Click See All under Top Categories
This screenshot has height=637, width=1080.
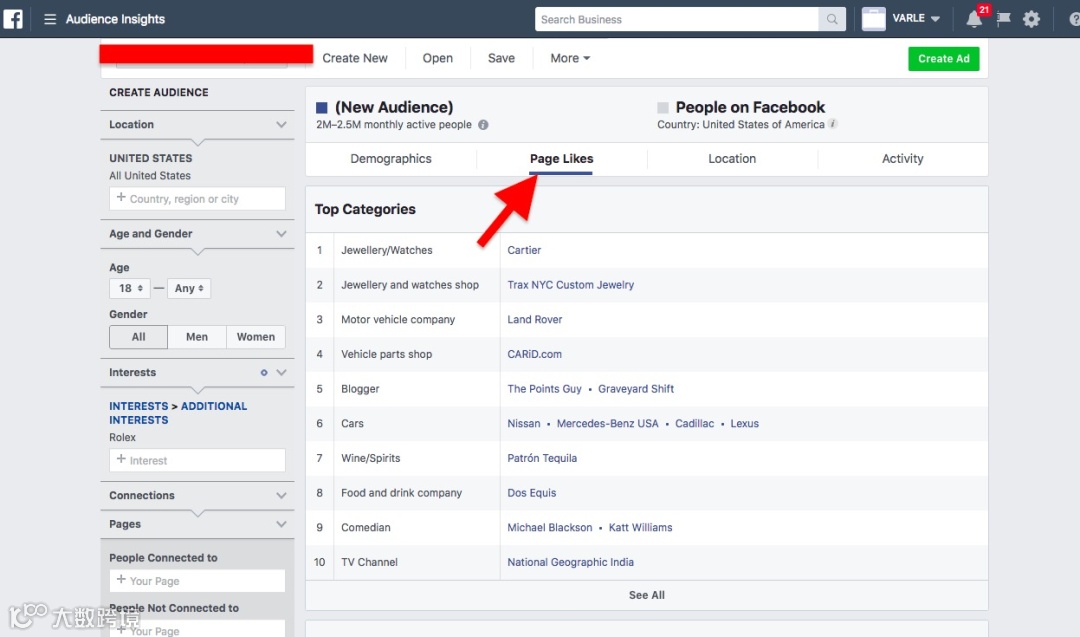pyautogui.click(x=647, y=595)
